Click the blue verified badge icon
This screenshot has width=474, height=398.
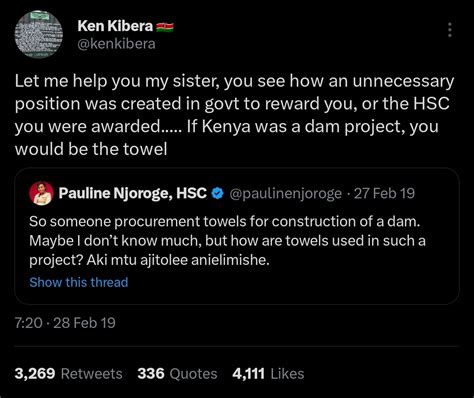coord(218,193)
